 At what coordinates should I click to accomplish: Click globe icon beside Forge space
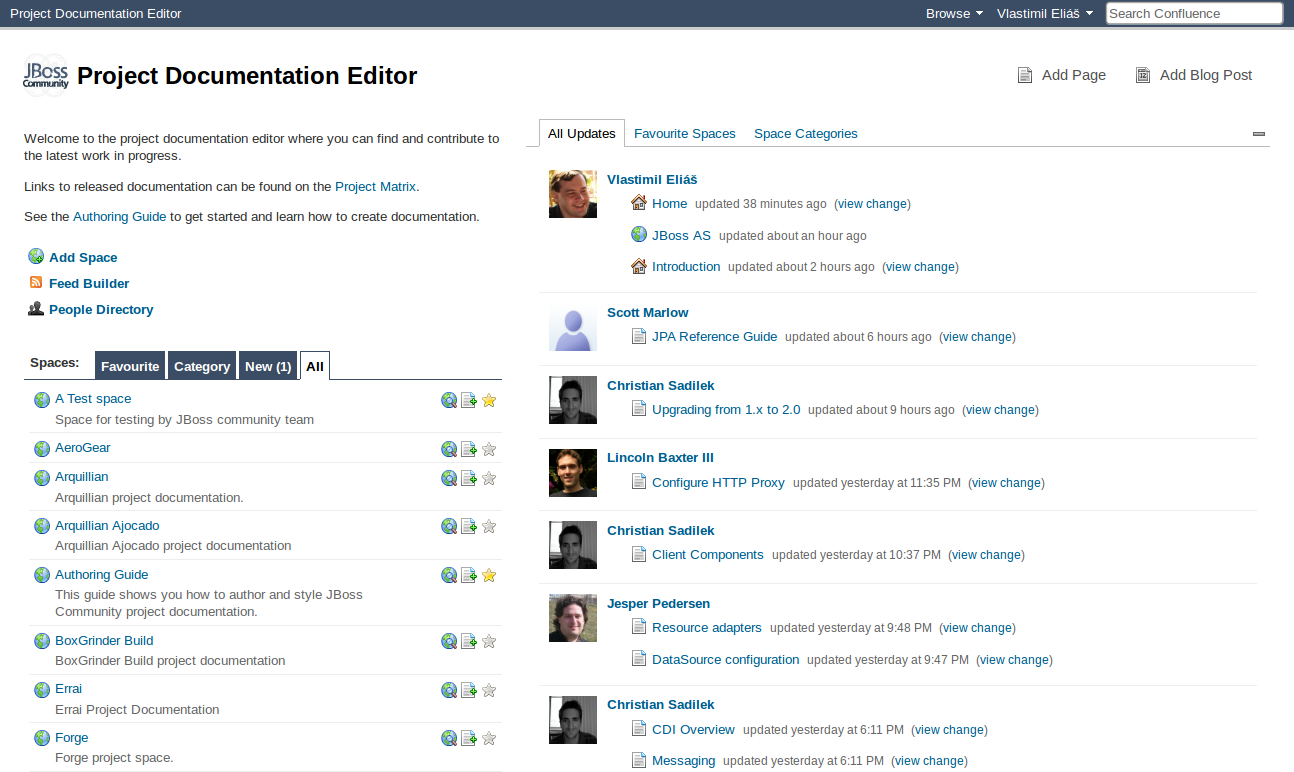pos(42,738)
